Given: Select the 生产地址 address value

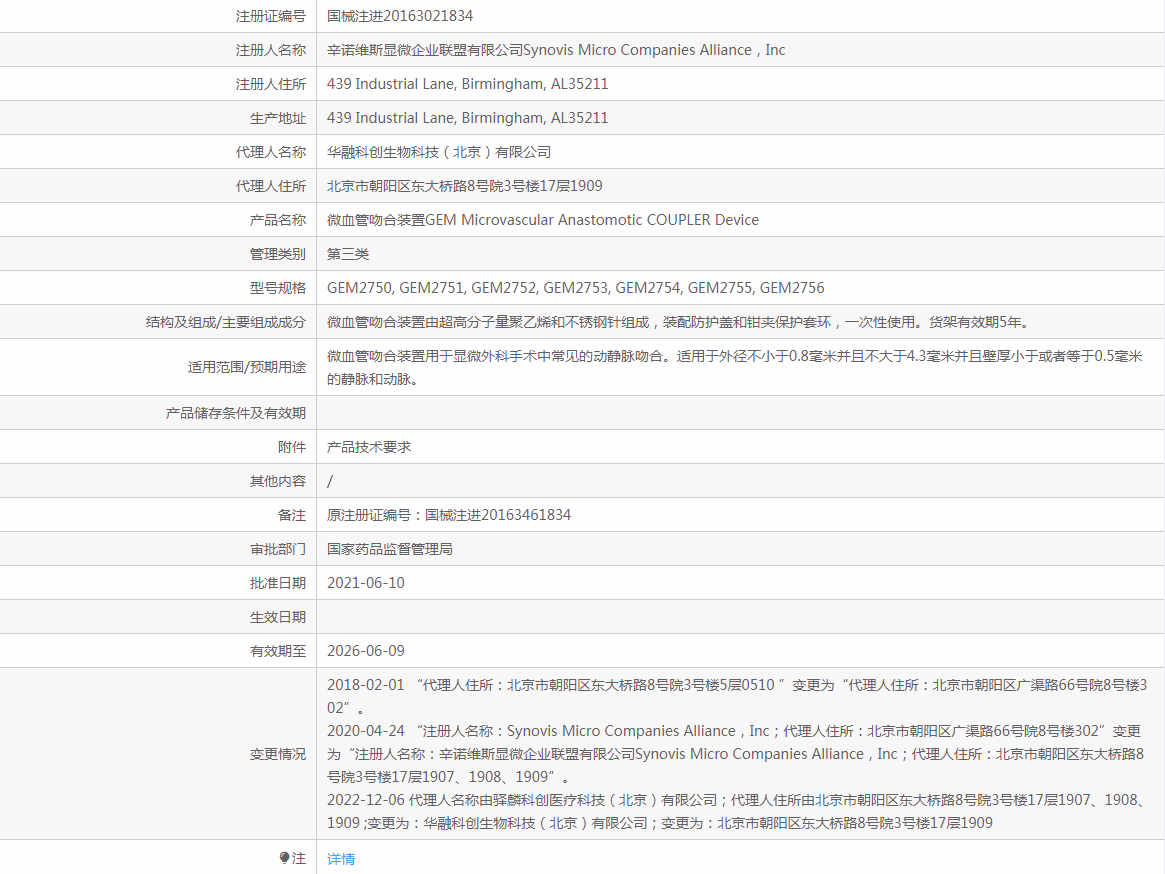Looking at the screenshot, I should [467, 118].
